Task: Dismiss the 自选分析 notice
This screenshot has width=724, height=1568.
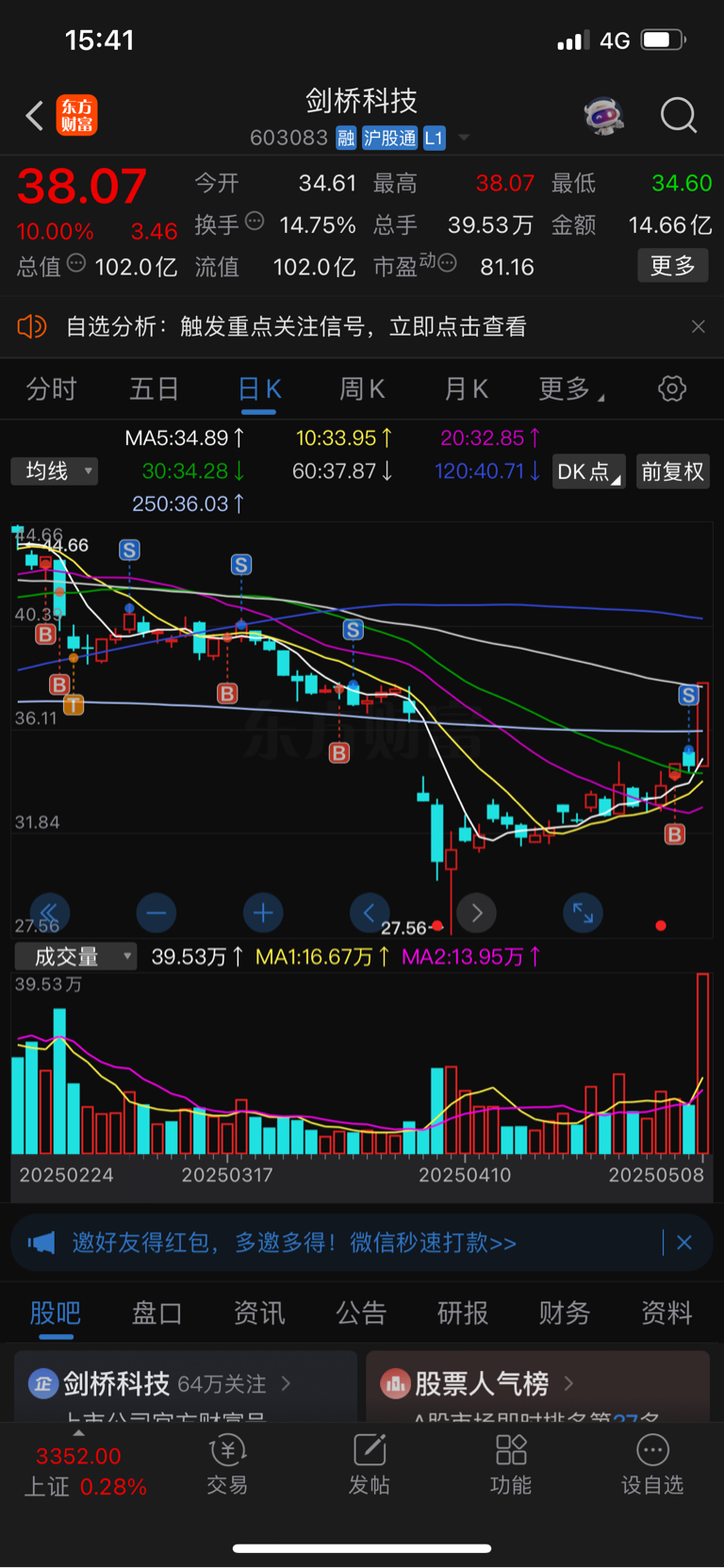Action: pyautogui.click(x=698, y=326)
